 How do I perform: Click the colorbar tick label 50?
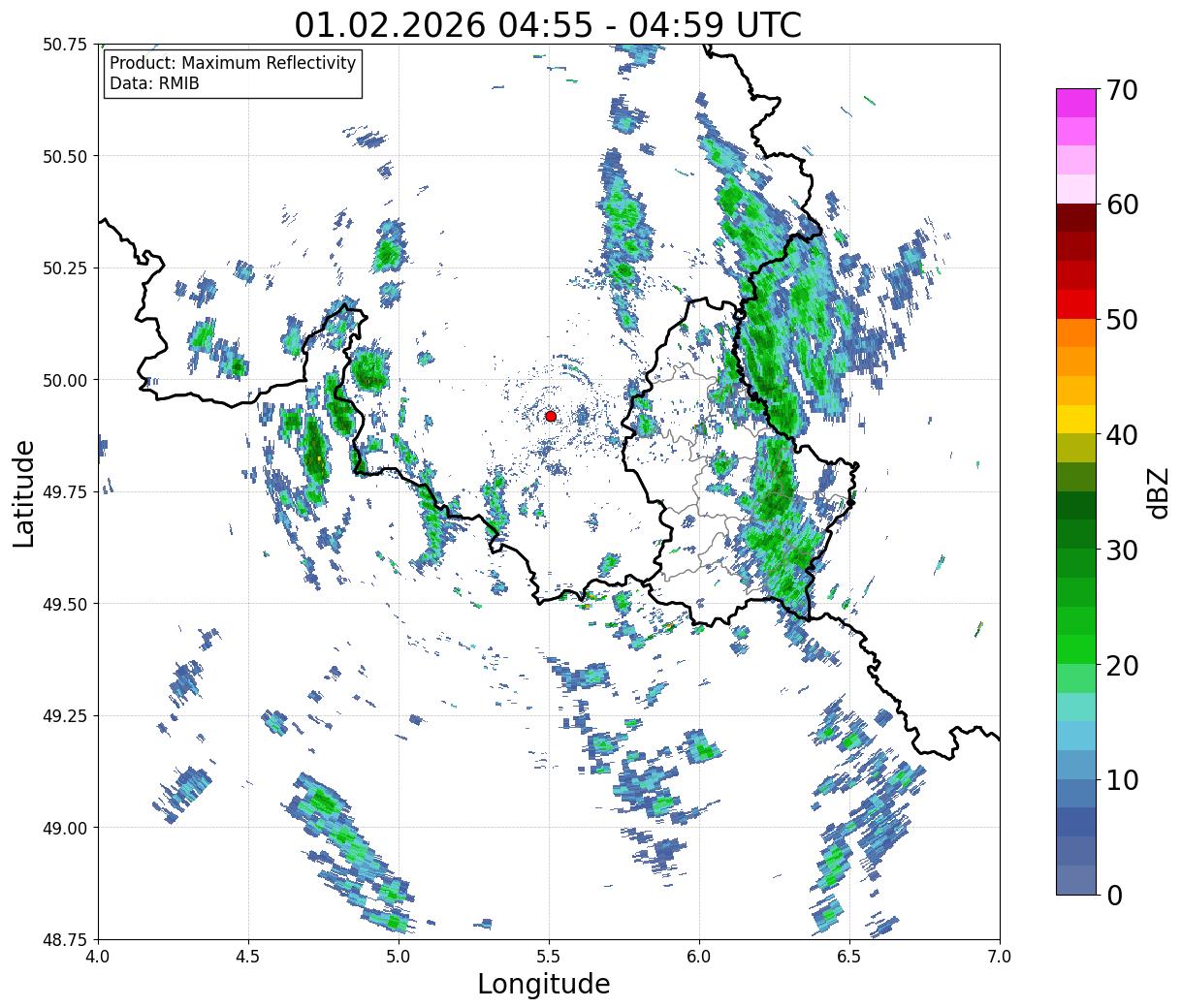[x=1121, y=320]
